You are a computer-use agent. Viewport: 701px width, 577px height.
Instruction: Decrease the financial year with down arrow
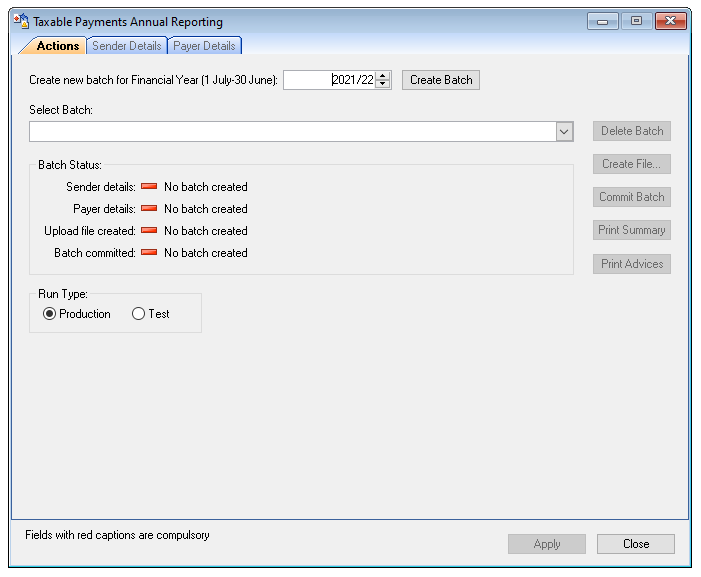coord(383,85)
